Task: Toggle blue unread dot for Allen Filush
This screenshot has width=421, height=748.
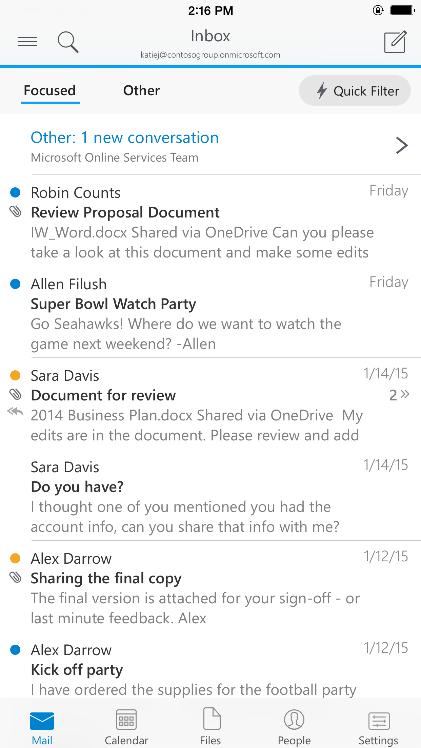Action: pyautogui.click(x=15, y=284)
